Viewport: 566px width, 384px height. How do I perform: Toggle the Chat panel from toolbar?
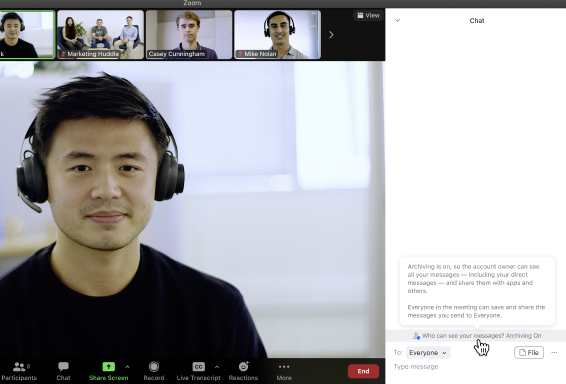pos(63,371)
